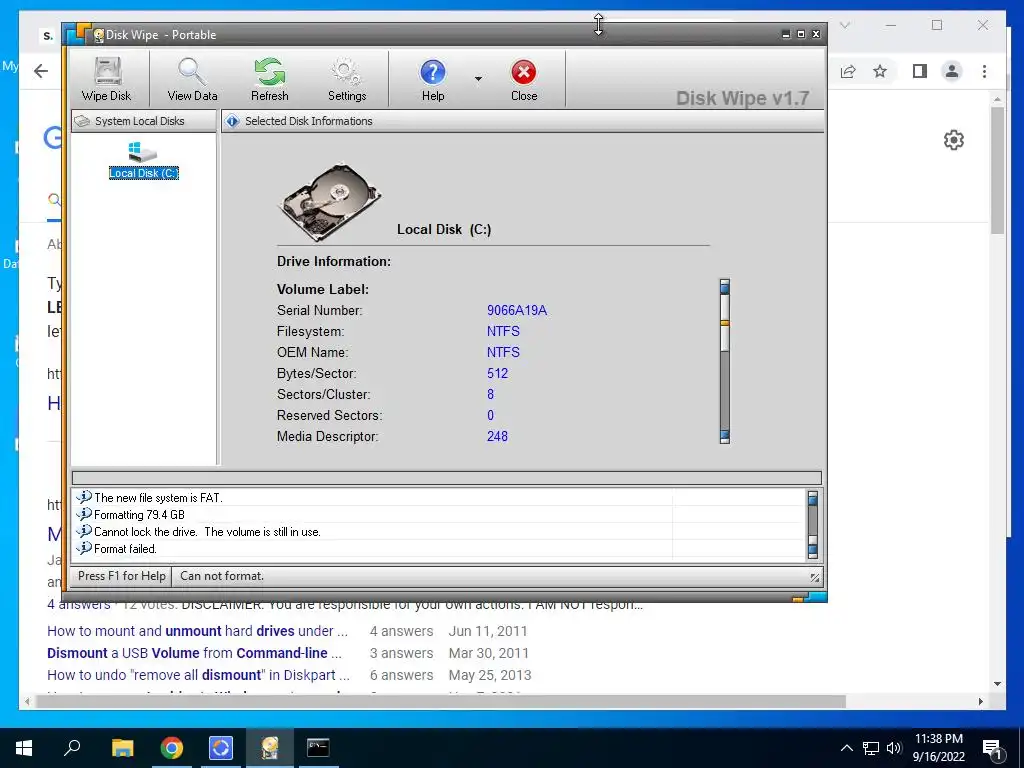The width and height of the screenshot is (1024, 768).
Task: Click down arrow of drive info scrollbar
Action: click(x=724, y=436)
